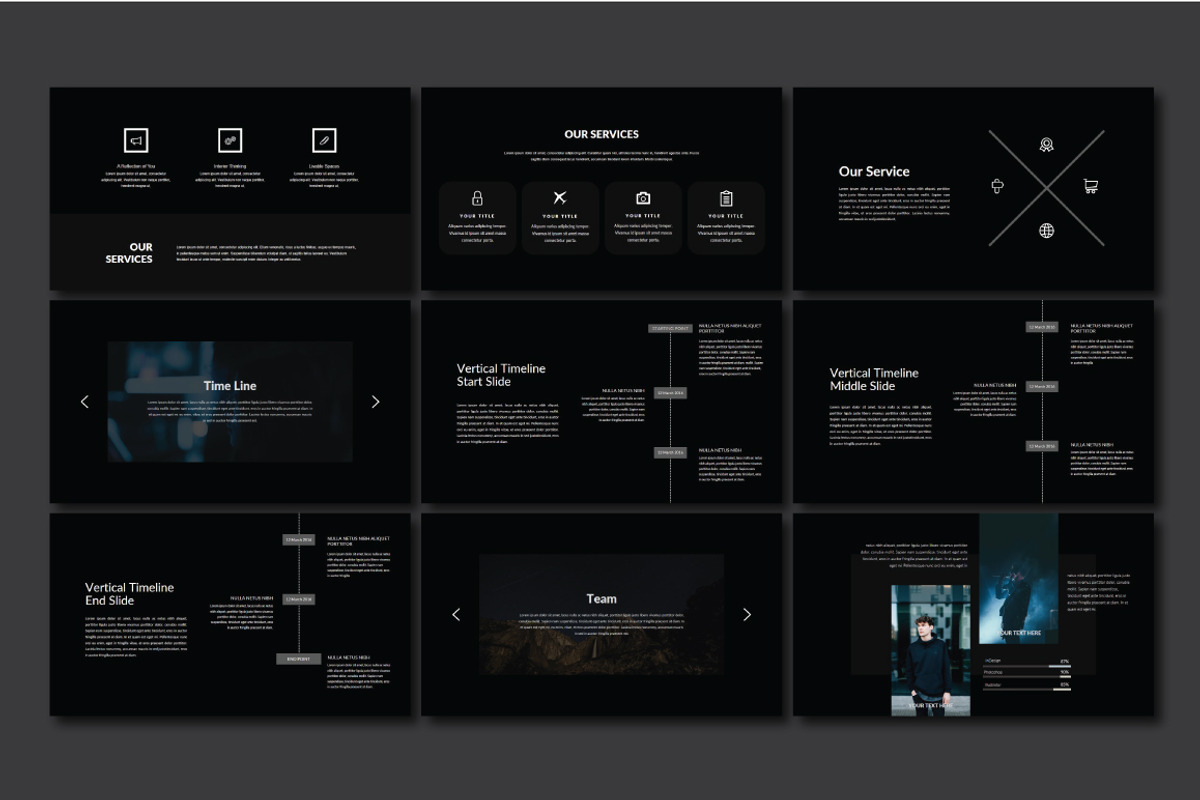Click the right arrow on the Time Line slide
Screen dimensions: 1200x800
tap(376, 401)
